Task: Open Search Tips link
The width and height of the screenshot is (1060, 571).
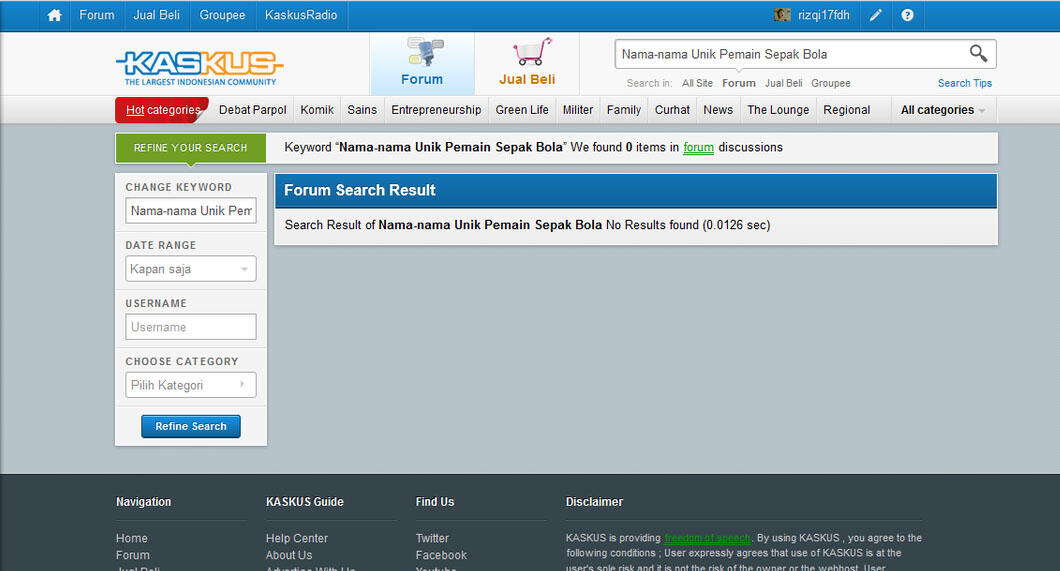Action: (965, 83)
